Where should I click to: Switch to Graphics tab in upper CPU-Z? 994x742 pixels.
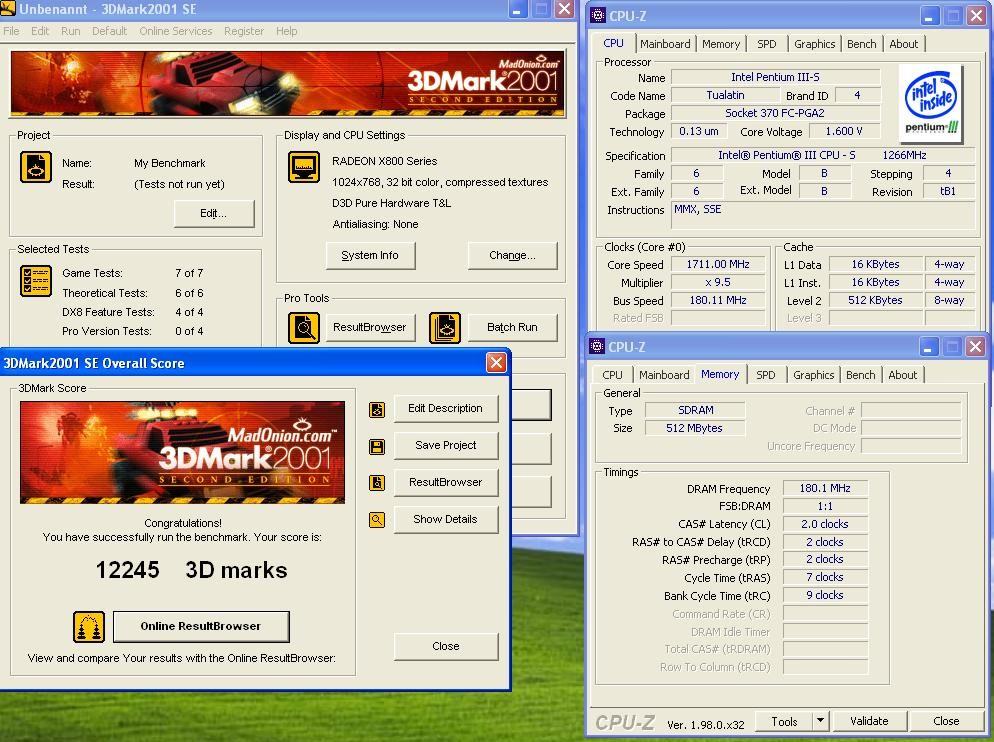(x=814, y=44)
